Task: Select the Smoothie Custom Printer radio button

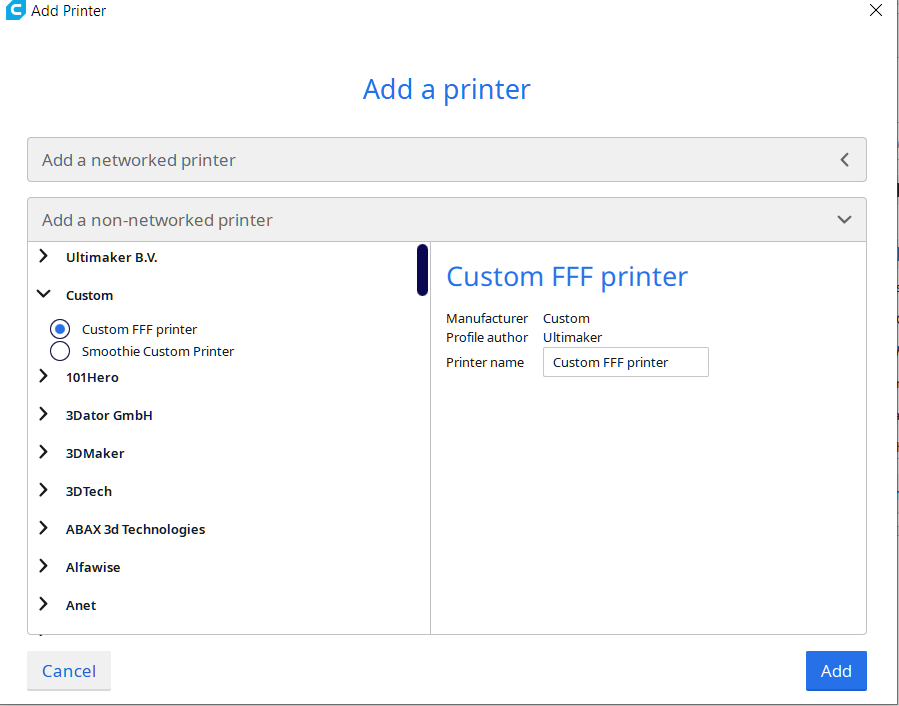Action: click(x=60, y=351)
